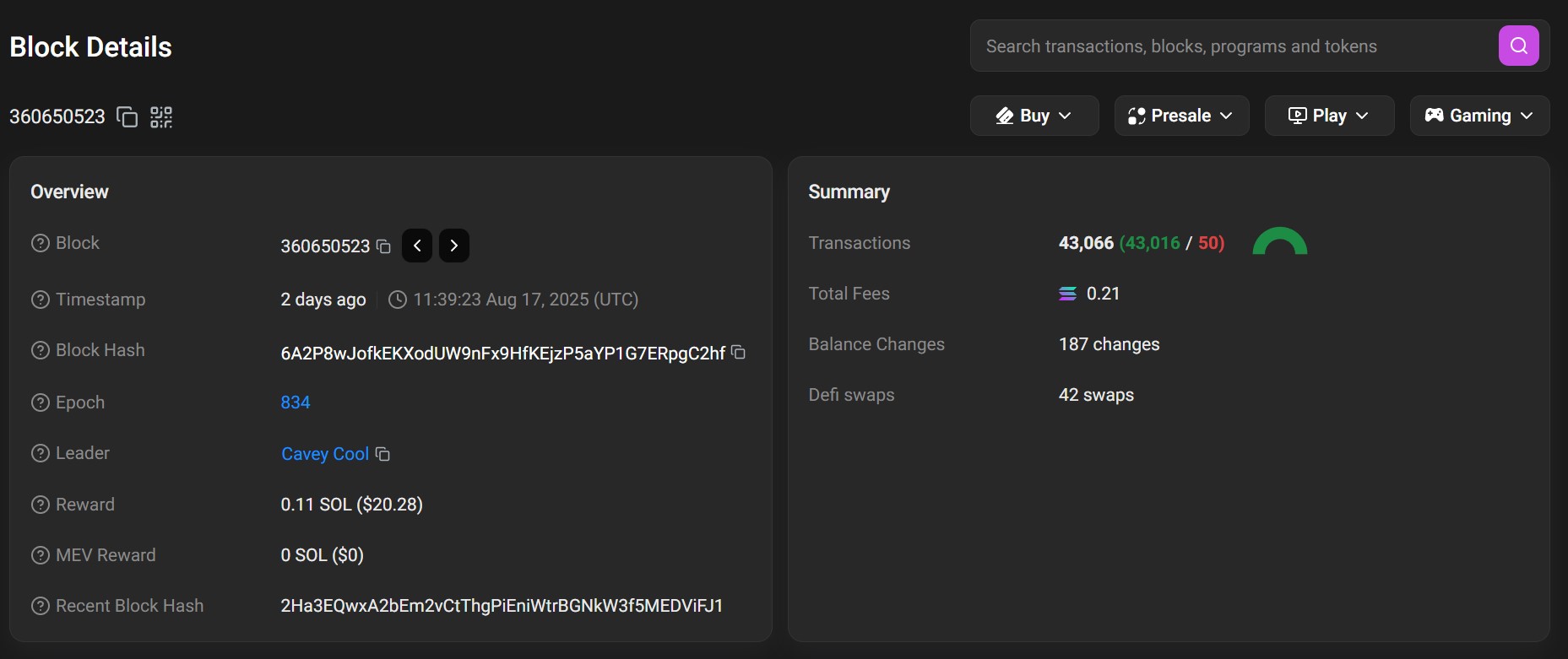Go to the next block using right arrow

pyautogui.click(x=453, y=246)
